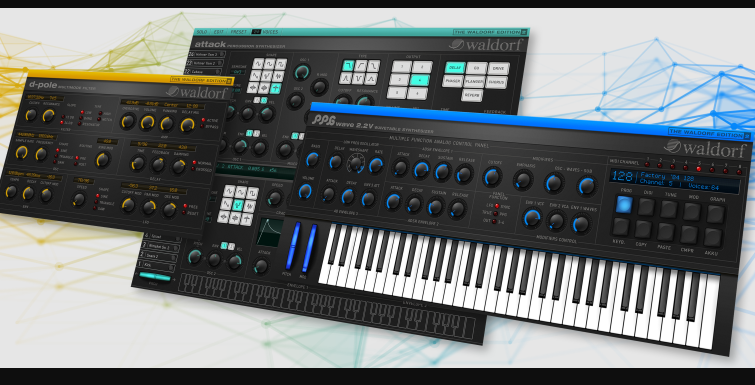
Task: Enable the Flanger effect button in Attack
Action: click(475, 82)
